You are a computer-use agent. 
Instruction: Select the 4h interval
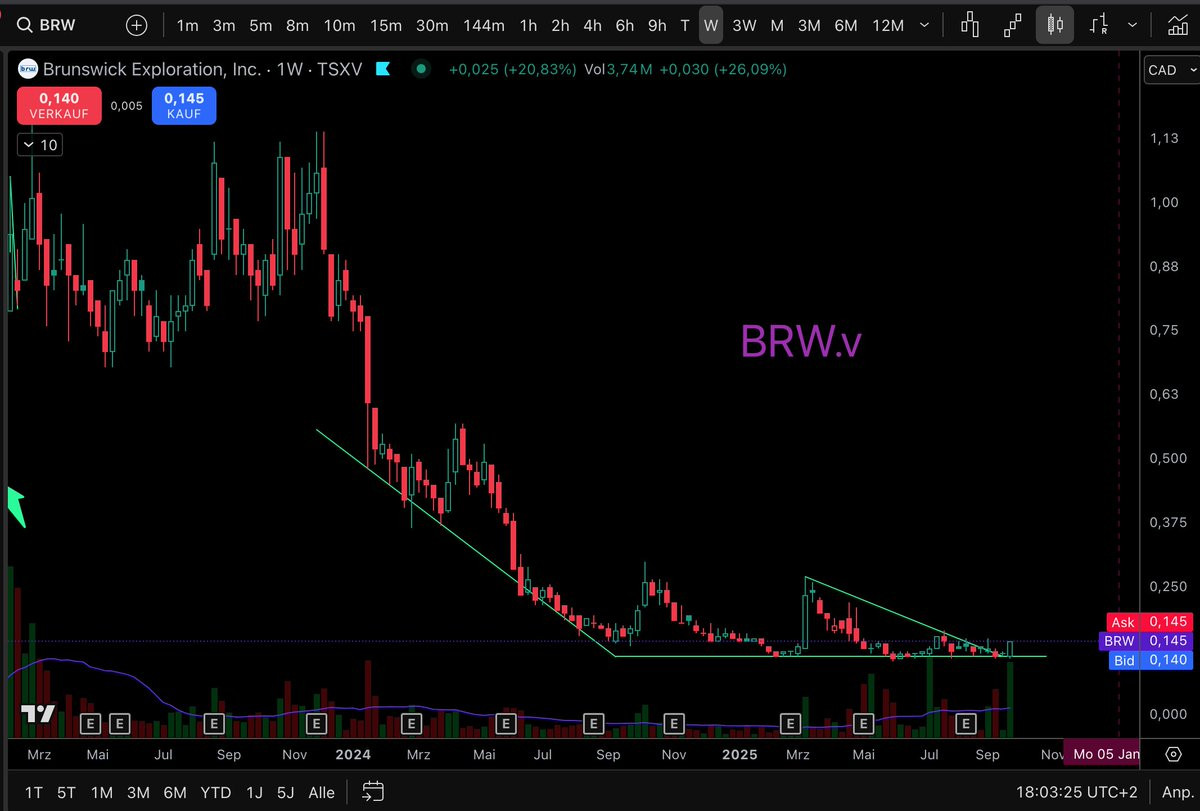593,25
